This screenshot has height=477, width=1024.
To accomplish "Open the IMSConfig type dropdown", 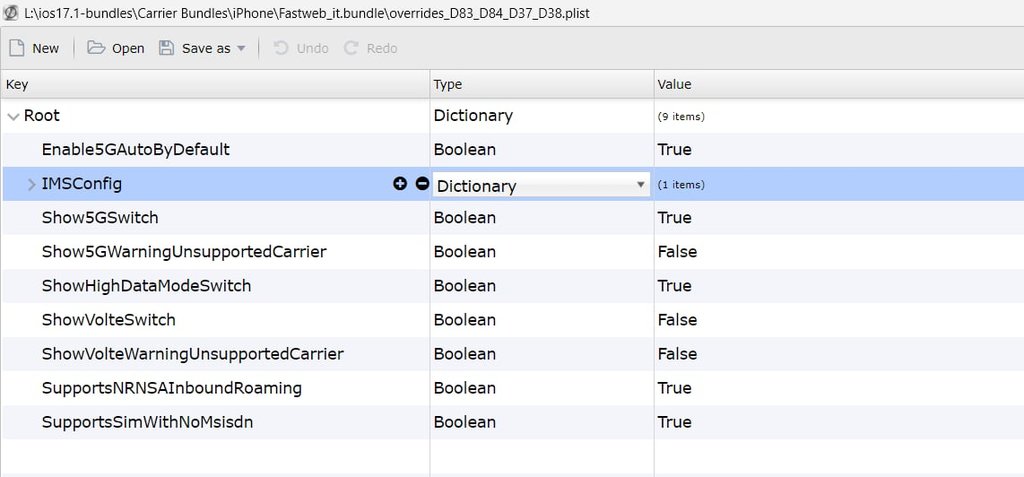I will (x=541, y=185).
